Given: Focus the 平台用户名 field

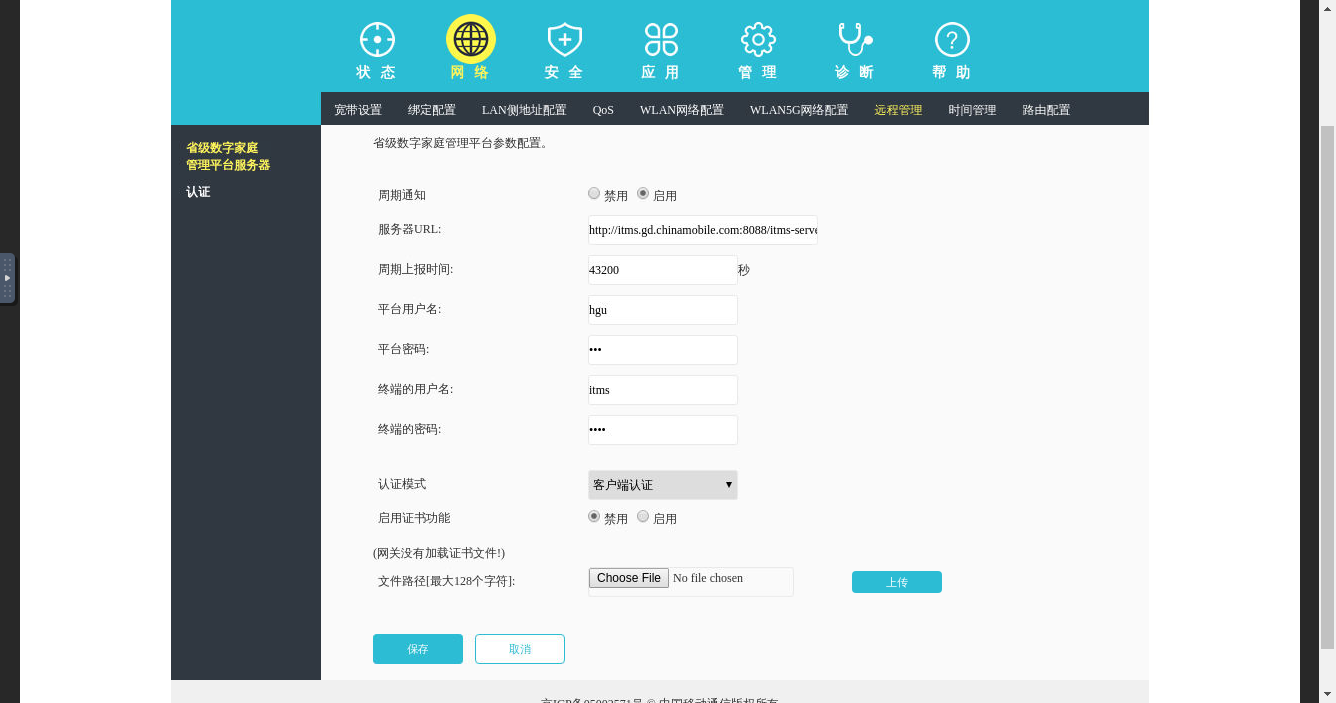Looking at the screenshot, I should pos(663,310).
